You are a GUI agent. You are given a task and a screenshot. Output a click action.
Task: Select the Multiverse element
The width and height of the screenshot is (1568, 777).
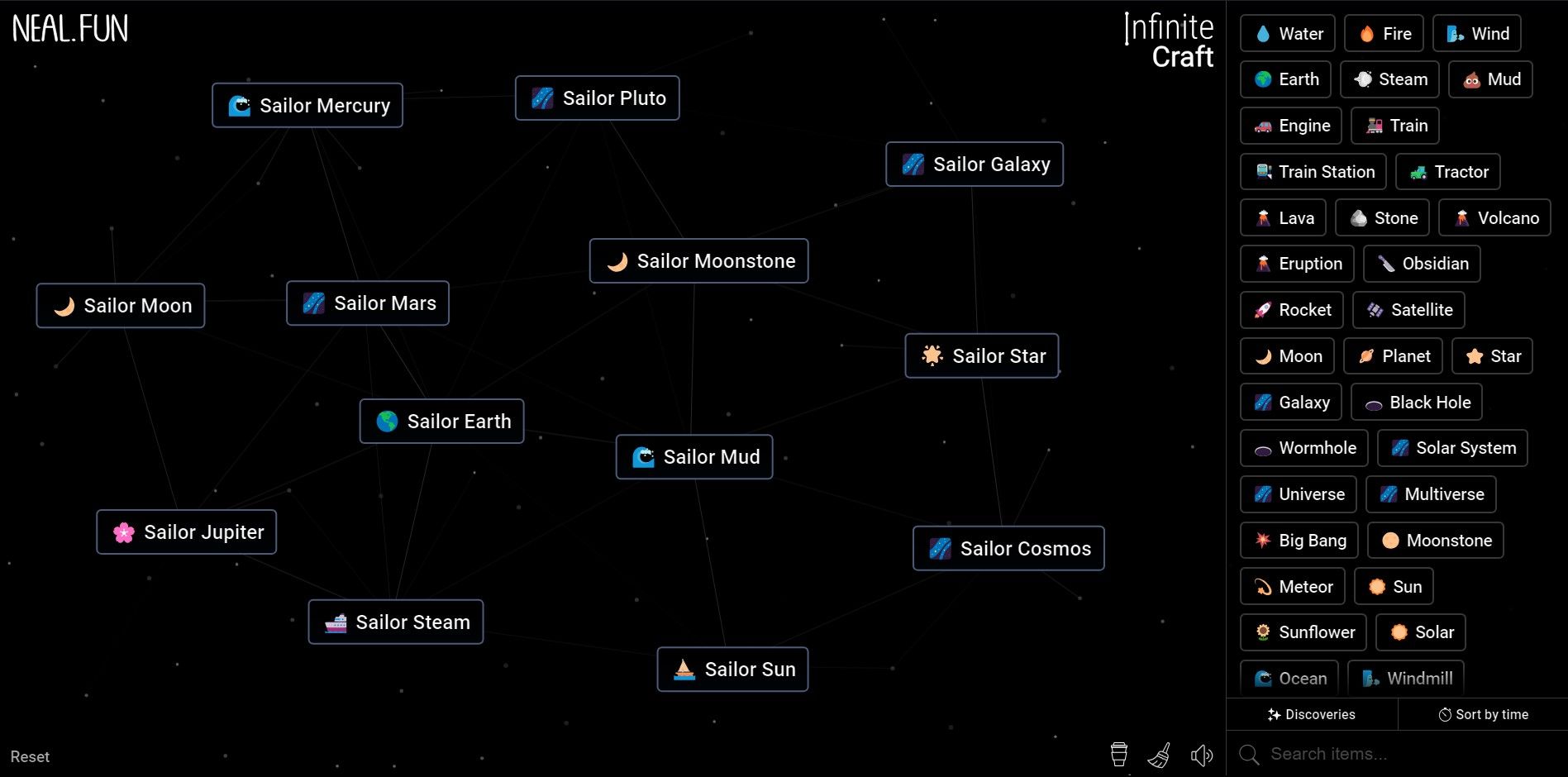point(1432,494)
